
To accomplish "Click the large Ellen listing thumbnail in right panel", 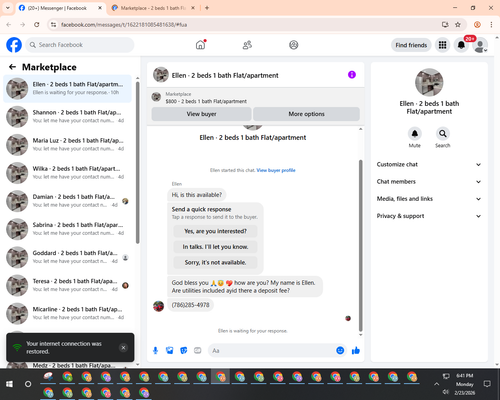I will (x=429, y=82).
